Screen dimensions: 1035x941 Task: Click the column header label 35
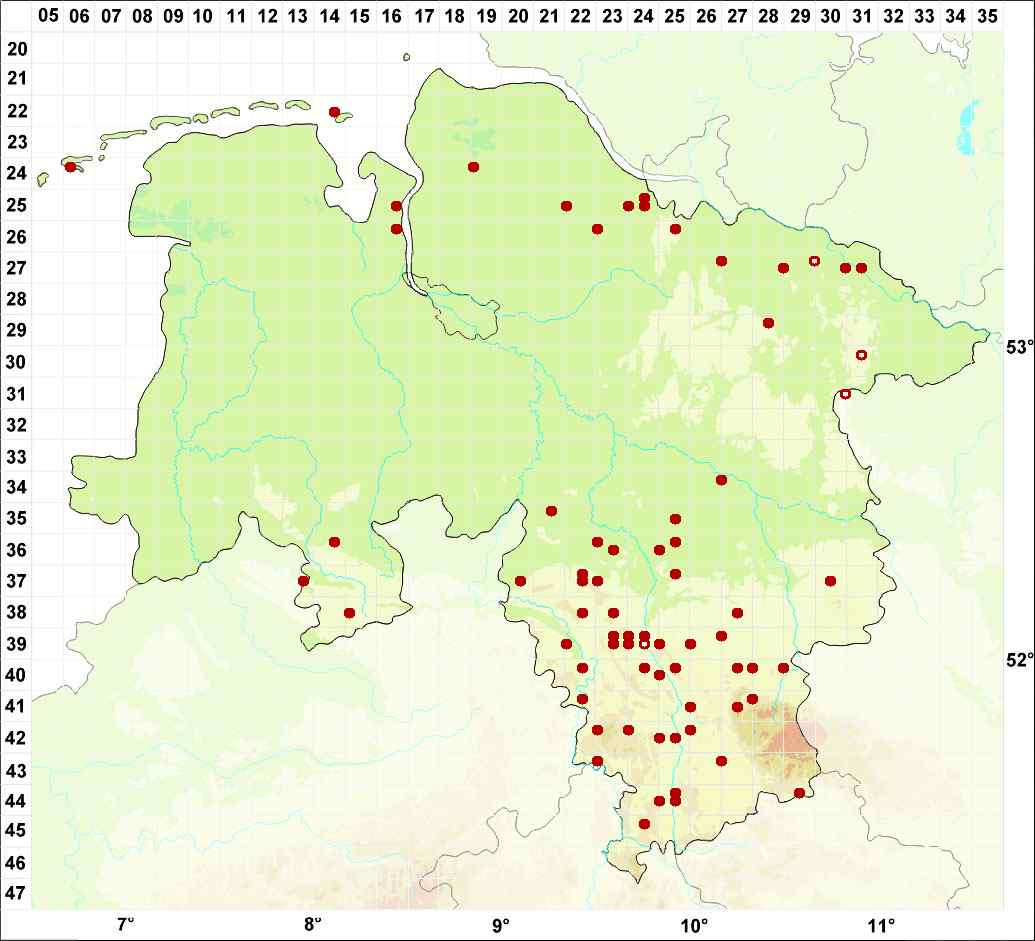987,15
